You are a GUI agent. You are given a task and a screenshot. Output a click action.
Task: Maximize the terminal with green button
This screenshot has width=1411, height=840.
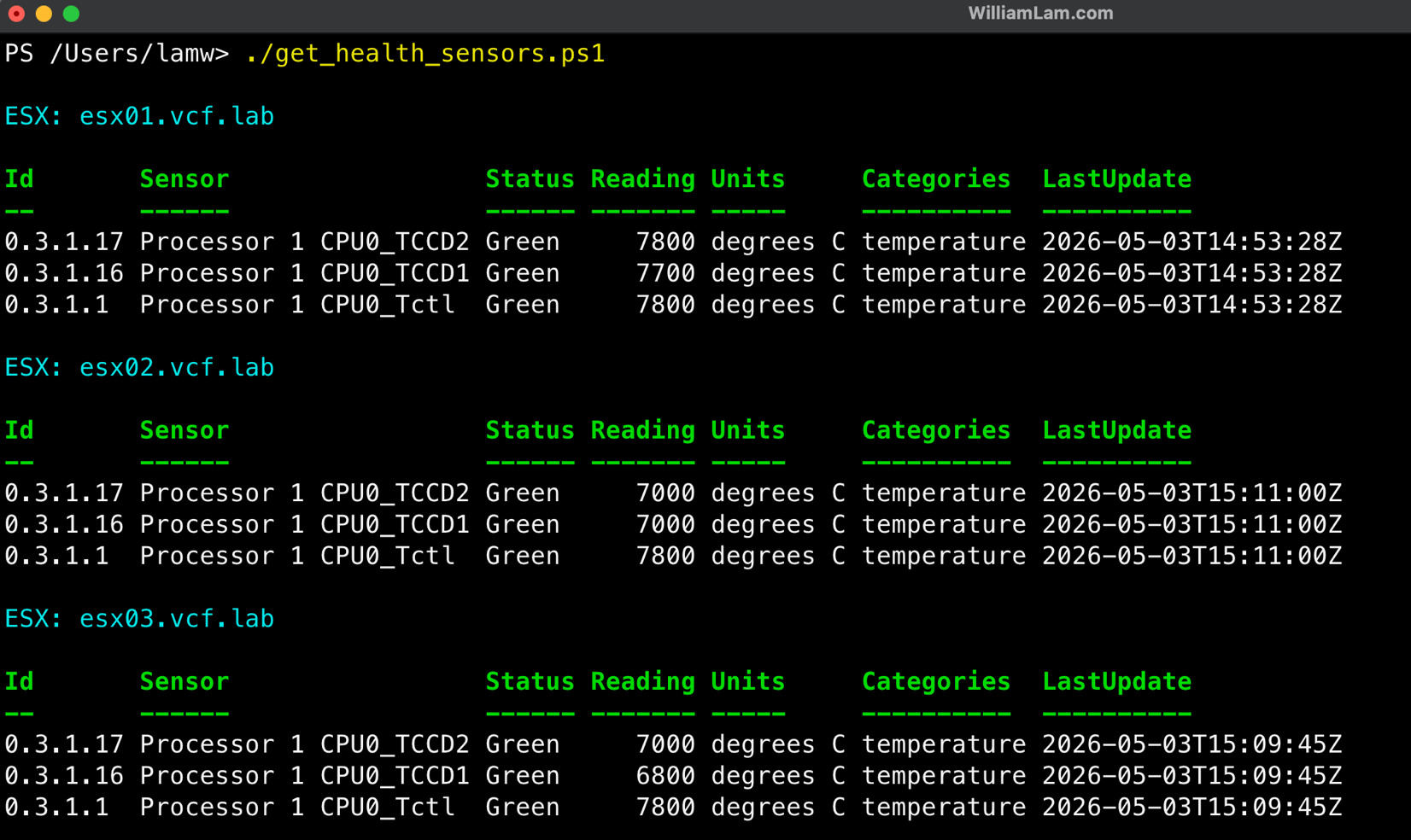click(72, 14)
